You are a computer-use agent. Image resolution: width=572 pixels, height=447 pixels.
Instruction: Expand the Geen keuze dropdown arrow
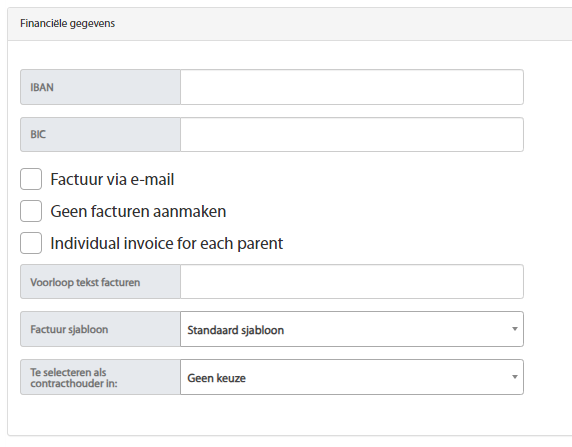click(x=515, y=377)
